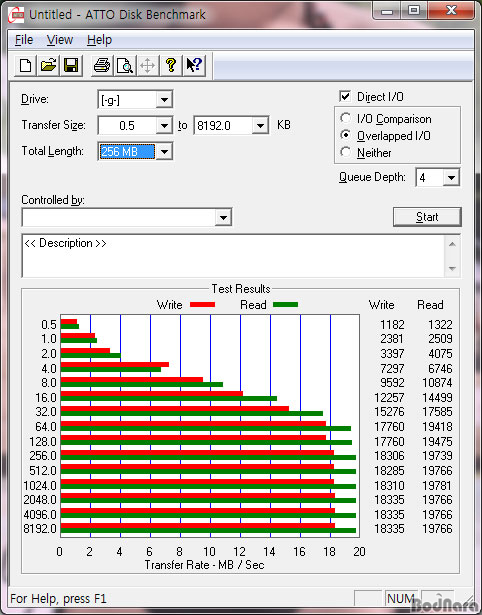
Task: Open a saved benchmark file icon
Action: [48, 65]
